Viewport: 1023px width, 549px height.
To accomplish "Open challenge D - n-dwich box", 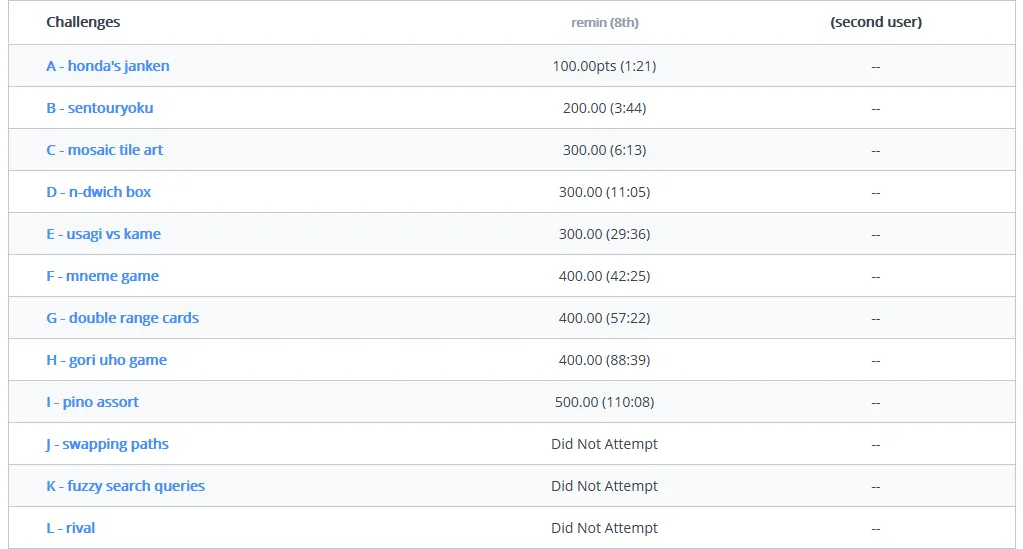I will [99, 192].
